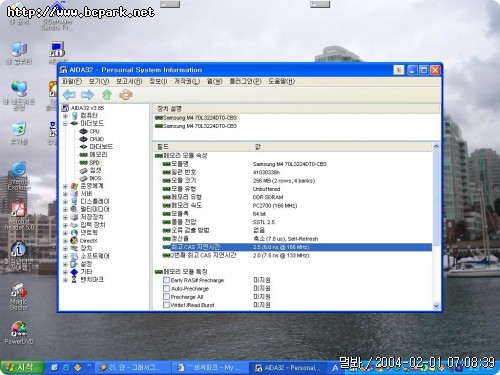This screenshot has width=500, height=375.
Task: Open the 웹(W) menu
Action: click(214, 81)
